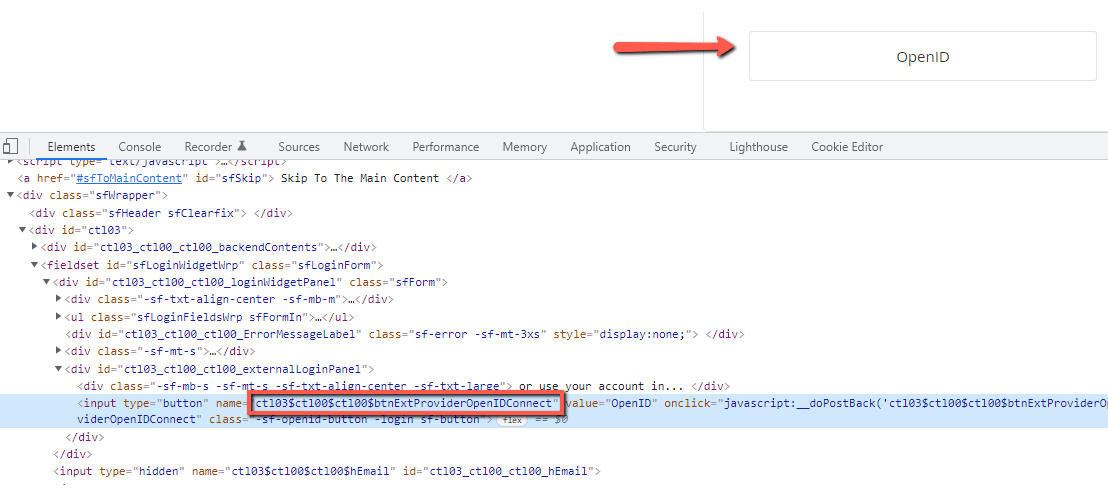Image resolution: width=1108 pixels, height=503 pixels.
Task: Open the Recorder tab
Action: (215, 147)
